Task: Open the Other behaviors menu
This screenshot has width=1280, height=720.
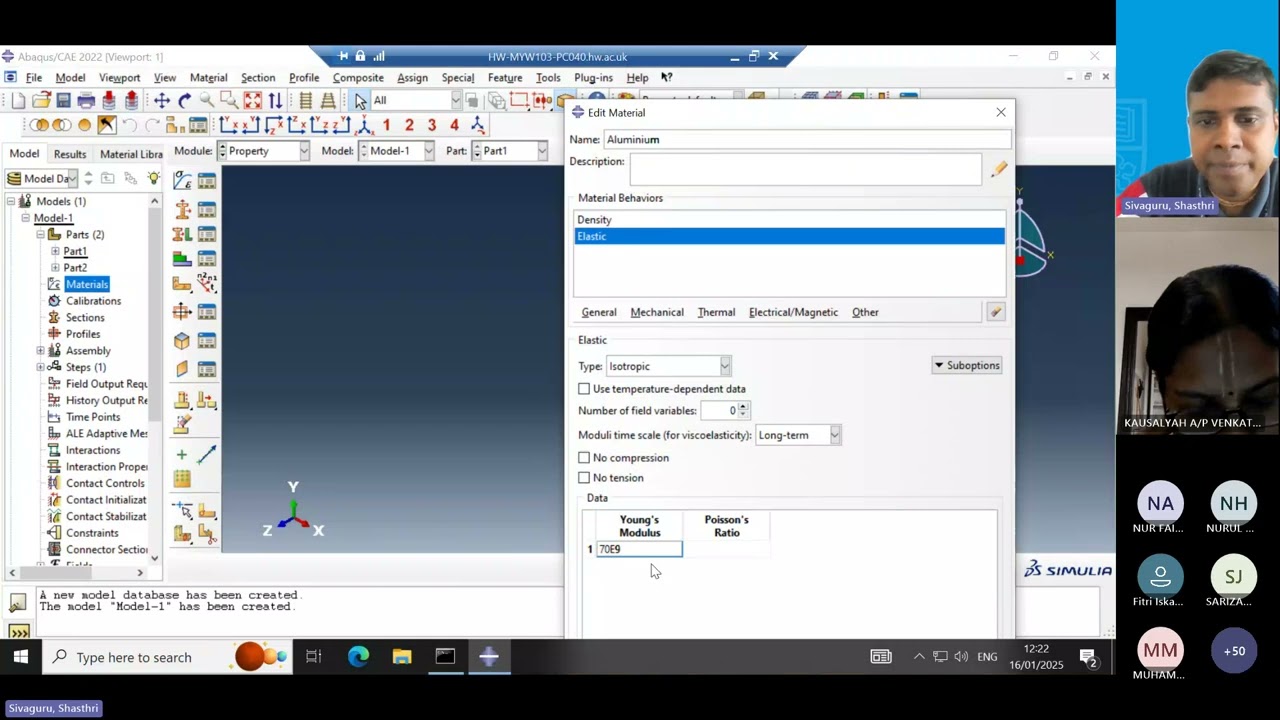Action: (865, 312)
